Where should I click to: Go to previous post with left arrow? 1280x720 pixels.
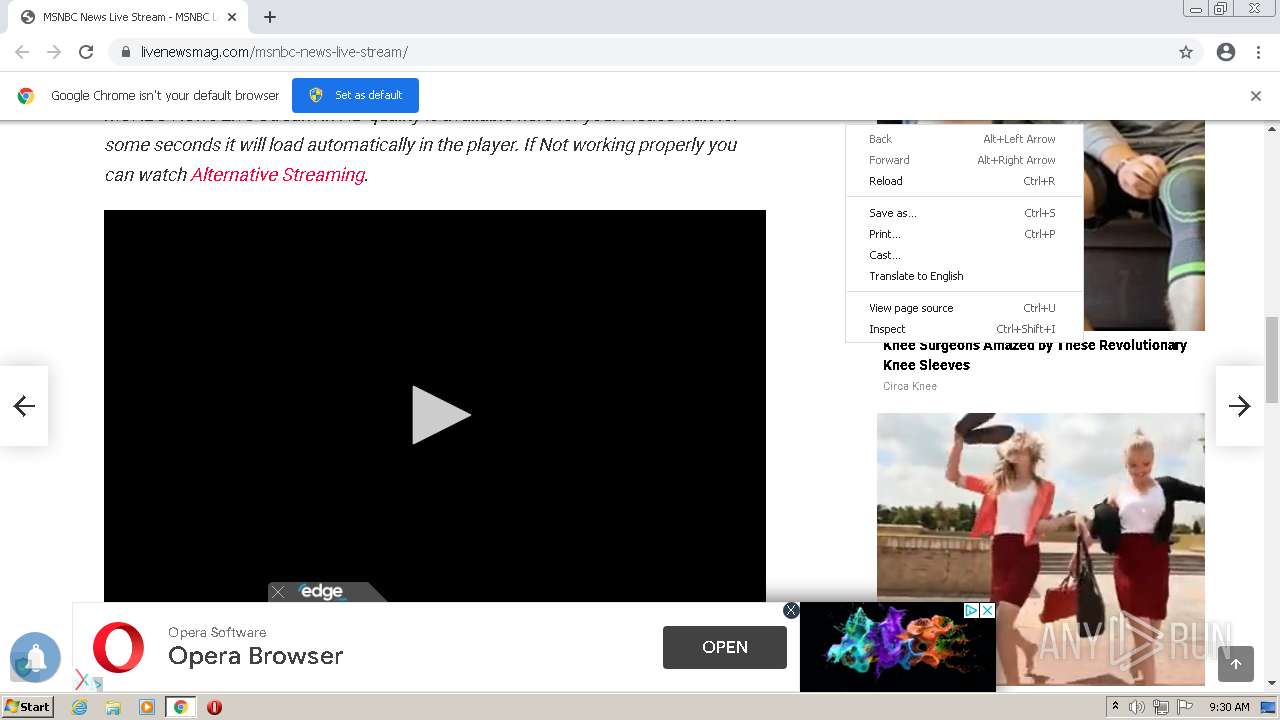coord(24,405)
